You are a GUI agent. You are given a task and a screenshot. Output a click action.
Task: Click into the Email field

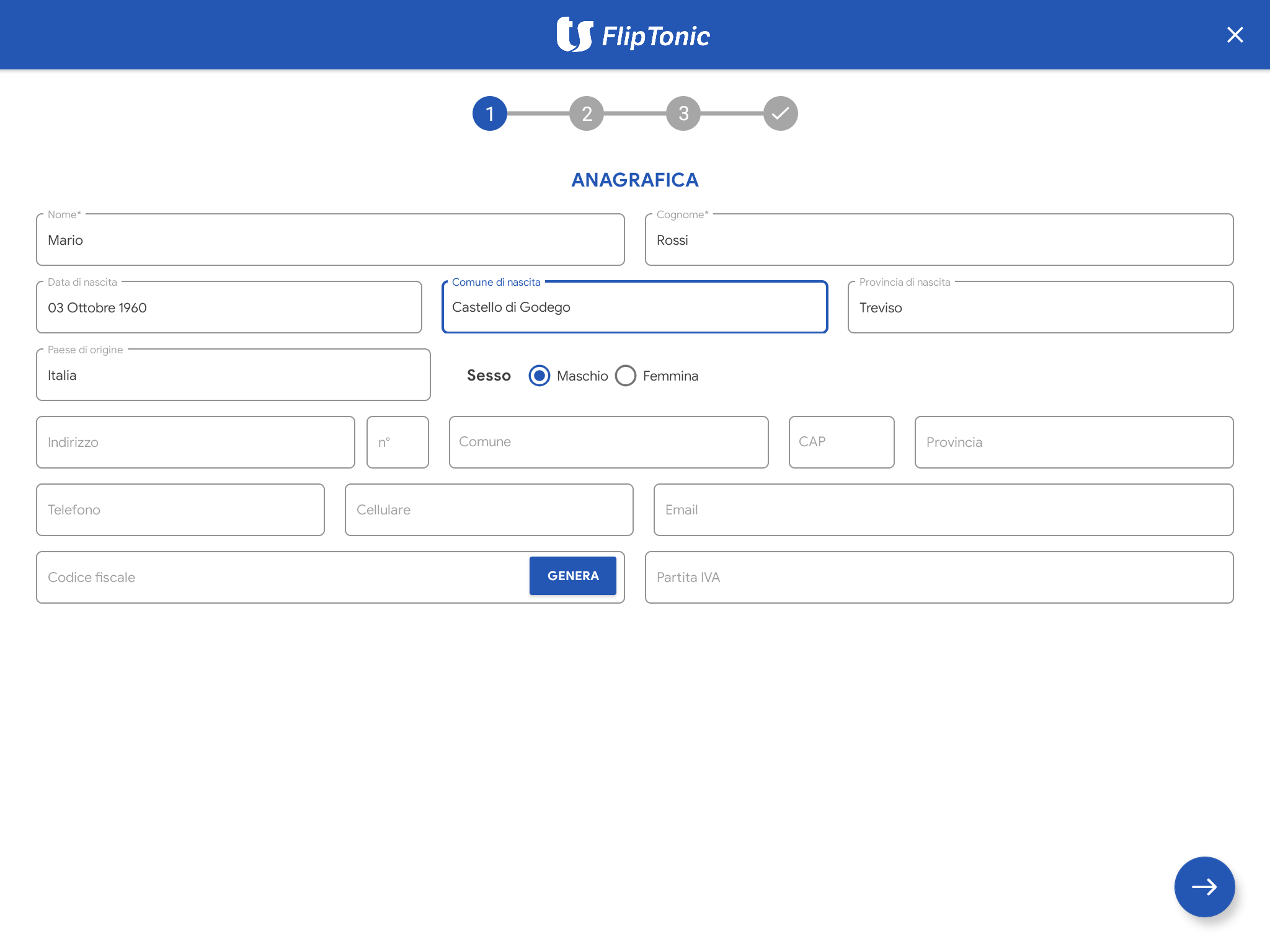tap(943, 509)
